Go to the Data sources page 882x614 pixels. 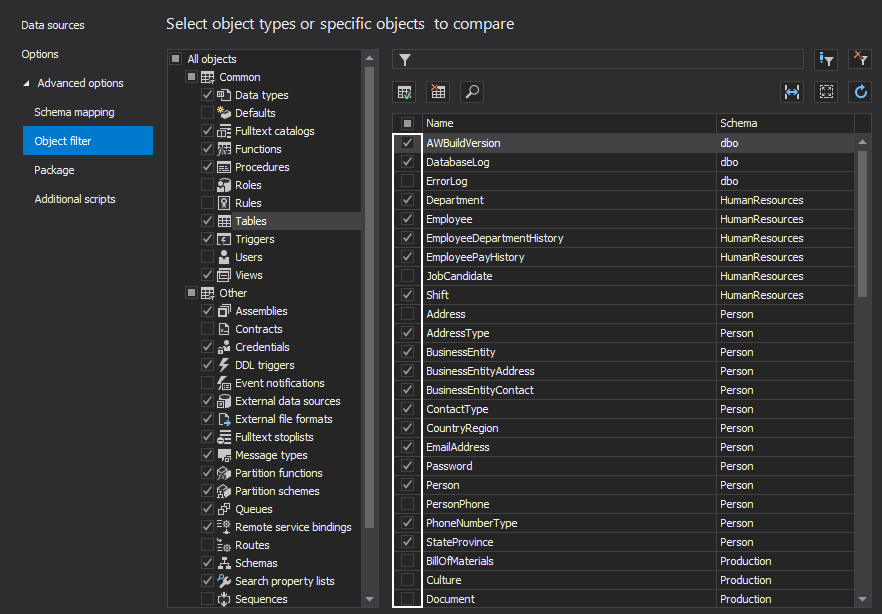[53, 25]
